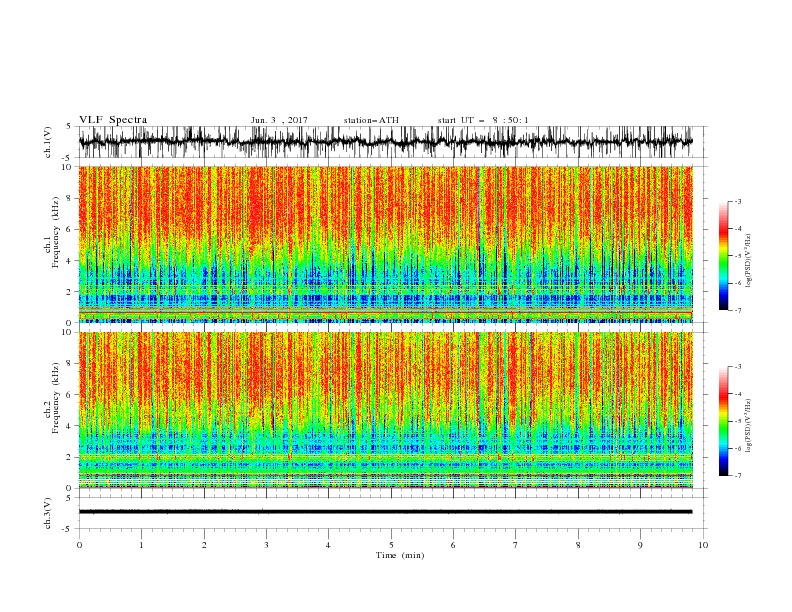Click time axis tick label "2" at bottom
The image size is (792, 612).
click(x=204, y=545)
